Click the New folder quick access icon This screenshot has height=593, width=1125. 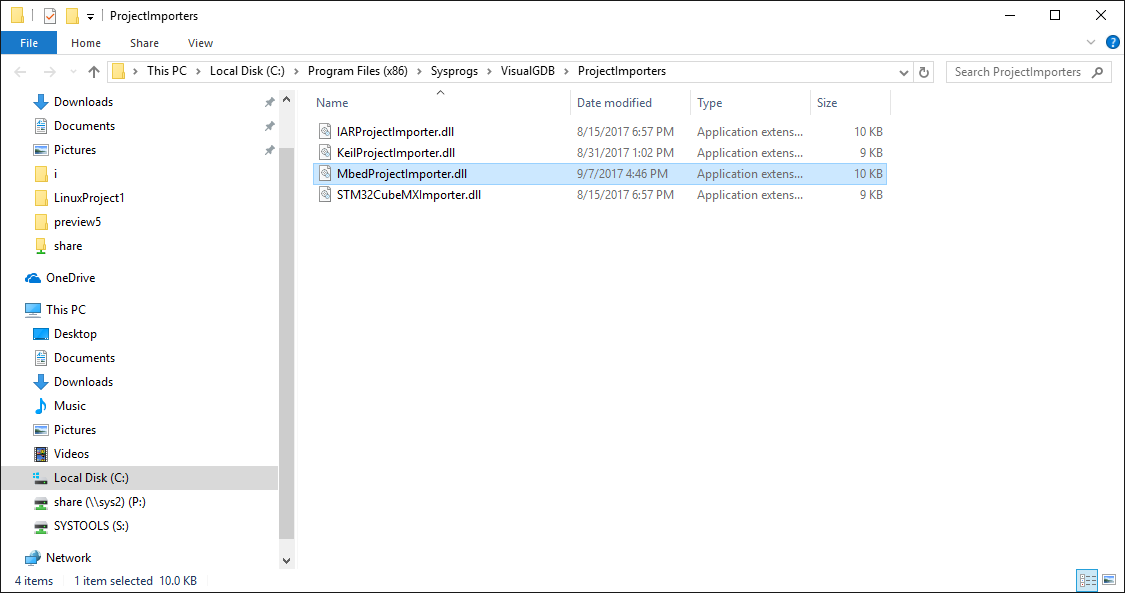(x=72, y=15)
